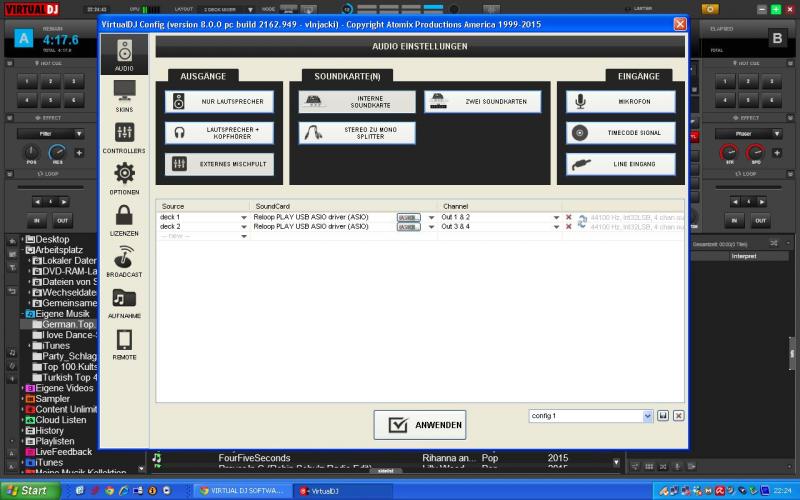Open the config 1 preset dropdown
This screenshot has height=500, width=800.
pos(647,416)
